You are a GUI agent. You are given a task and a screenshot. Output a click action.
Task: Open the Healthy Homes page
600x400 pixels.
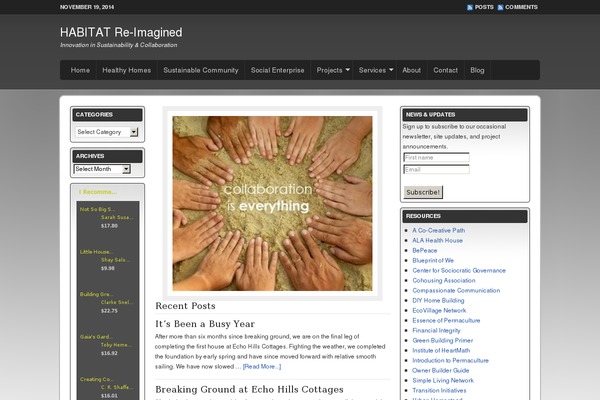127,70
